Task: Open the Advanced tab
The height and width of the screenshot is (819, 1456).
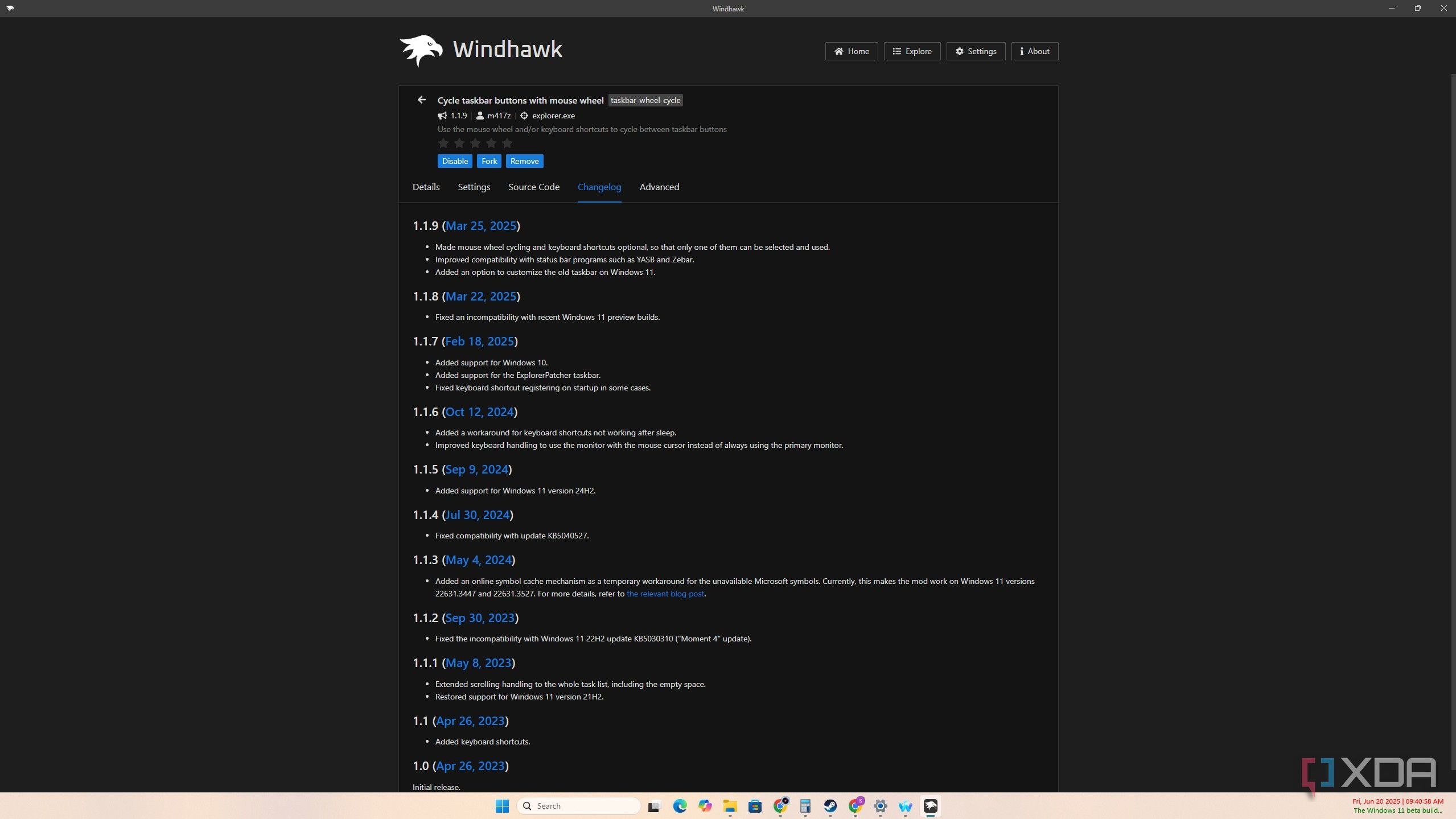Action: point(659,187)
